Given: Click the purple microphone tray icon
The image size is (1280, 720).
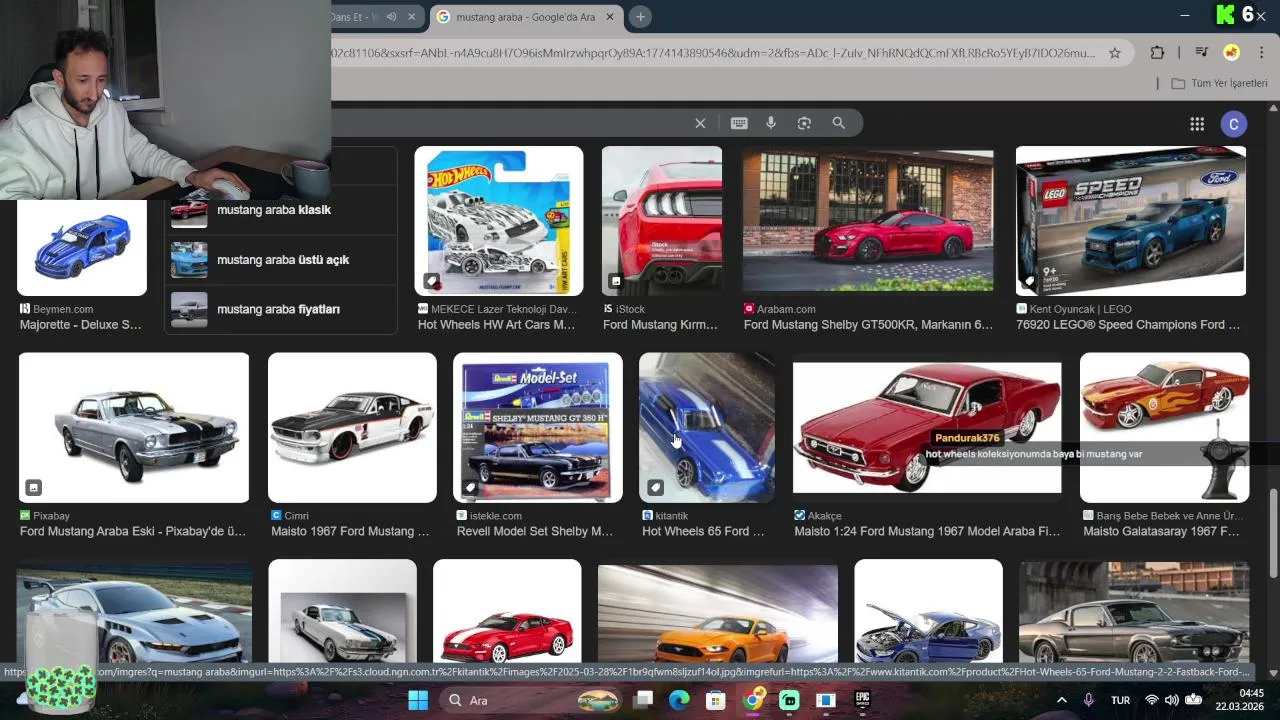Looking at the screenshot, I should click(1089, 700).
